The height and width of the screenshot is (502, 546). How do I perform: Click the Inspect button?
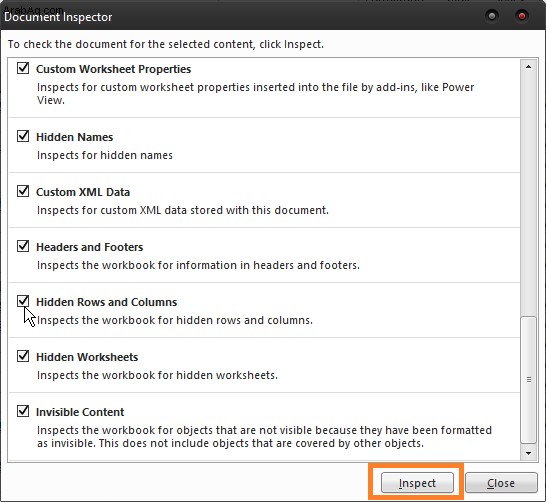417,483
